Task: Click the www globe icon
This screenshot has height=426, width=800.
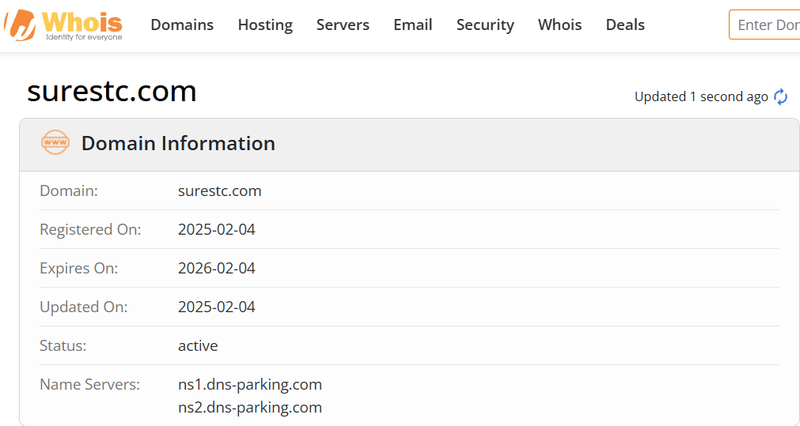Action: tap(55, 142)
